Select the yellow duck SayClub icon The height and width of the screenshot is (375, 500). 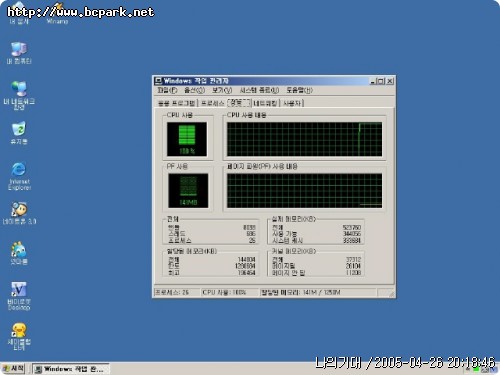19,336
